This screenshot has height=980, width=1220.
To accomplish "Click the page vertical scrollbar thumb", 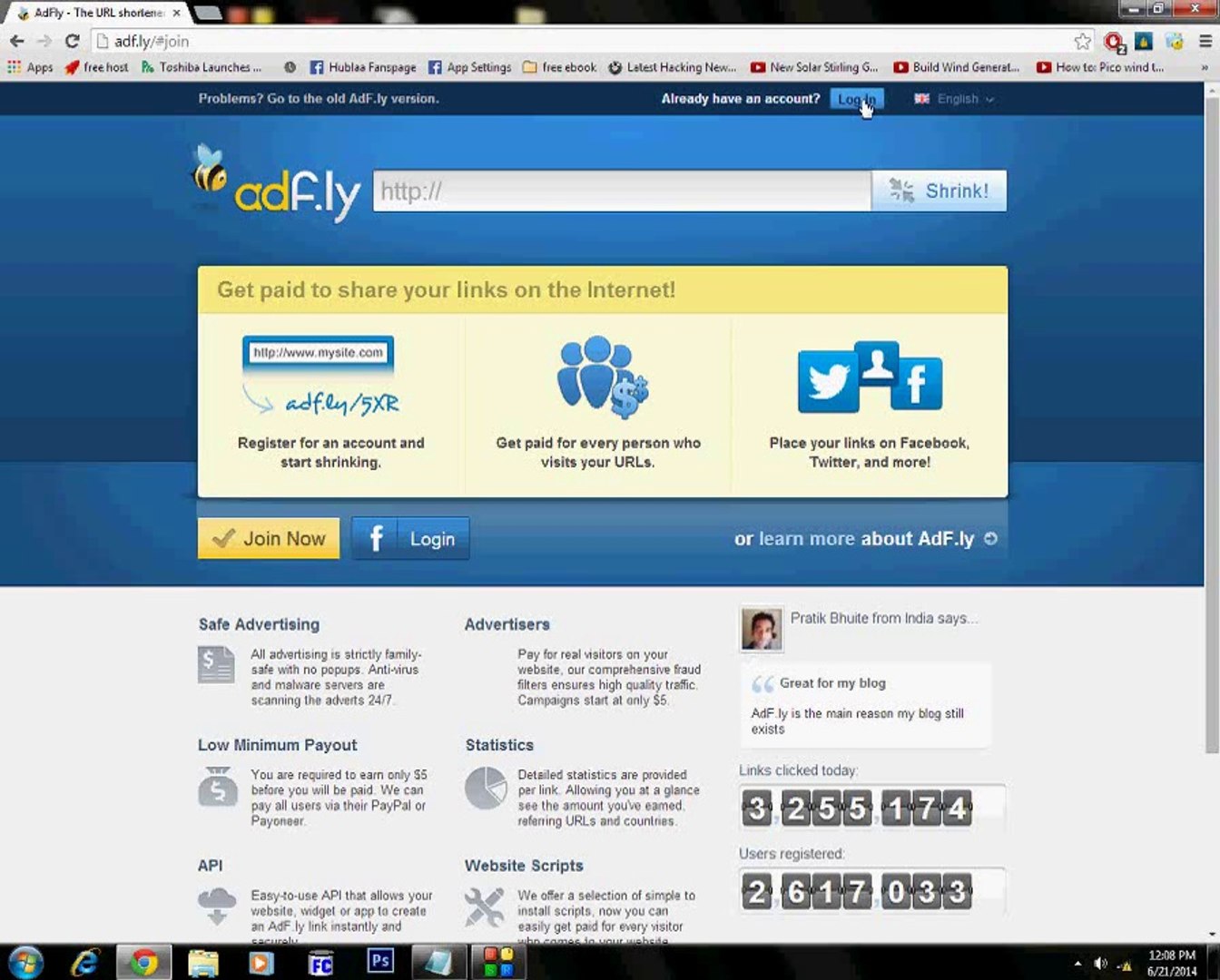I will (1212, 425).
